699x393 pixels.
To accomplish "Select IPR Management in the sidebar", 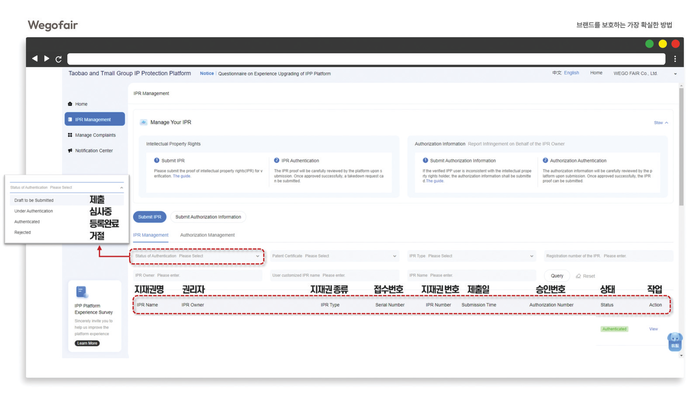I will (x=95, y=119).
